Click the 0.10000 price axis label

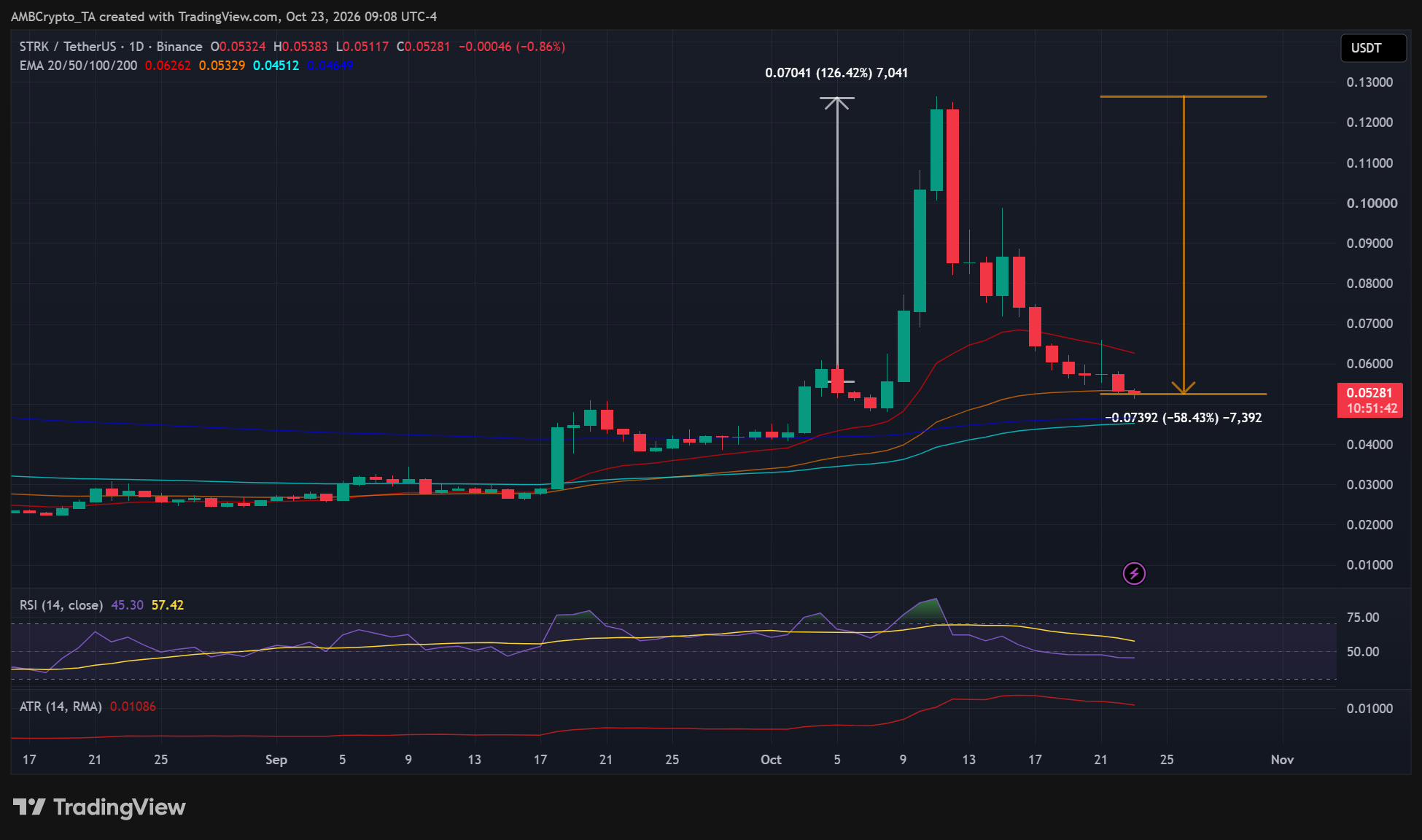click(x=1372, y=203)
